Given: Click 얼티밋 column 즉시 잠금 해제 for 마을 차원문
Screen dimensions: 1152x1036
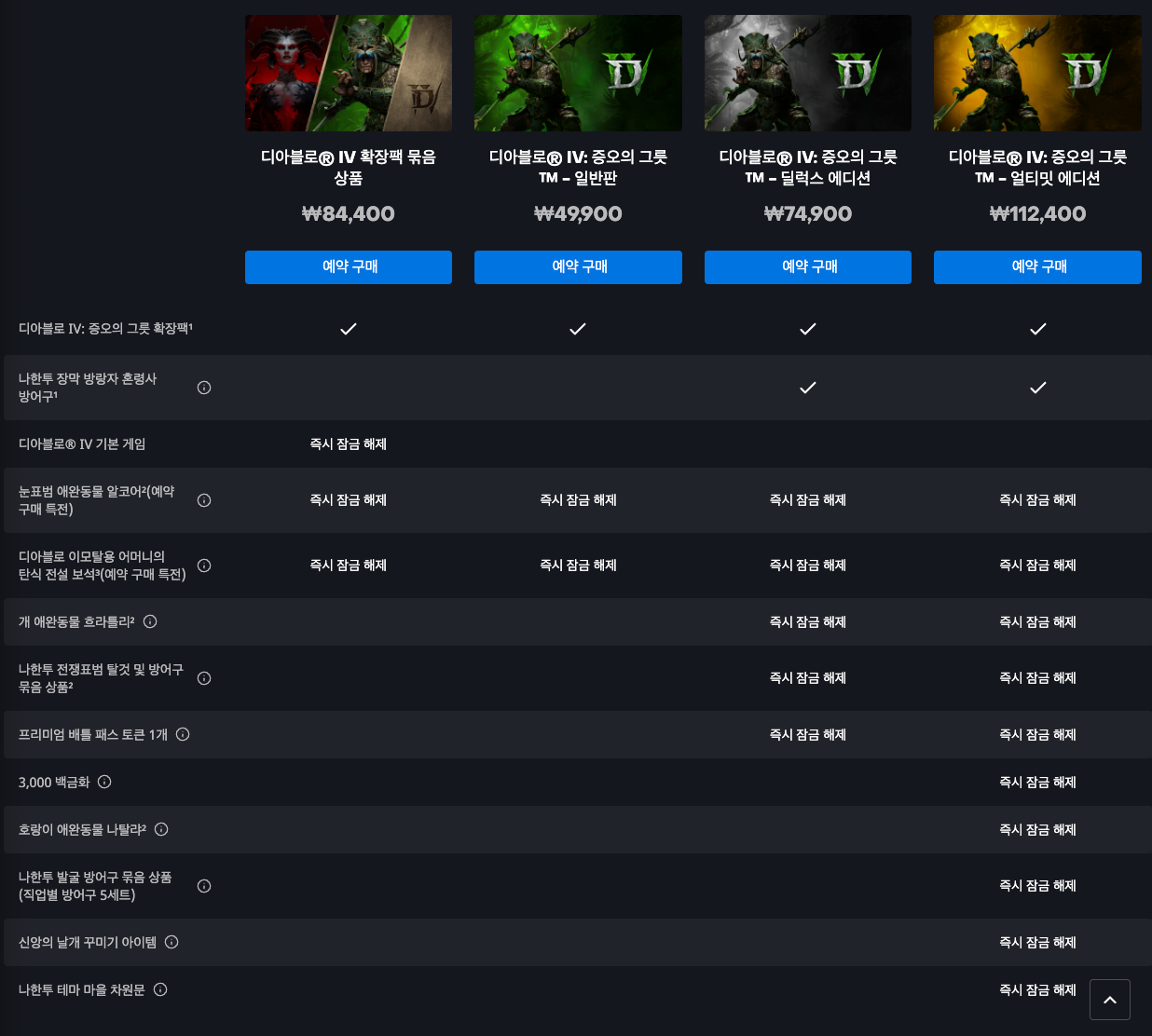Looking at the screenshot, I should click(x=1037, y=990).
